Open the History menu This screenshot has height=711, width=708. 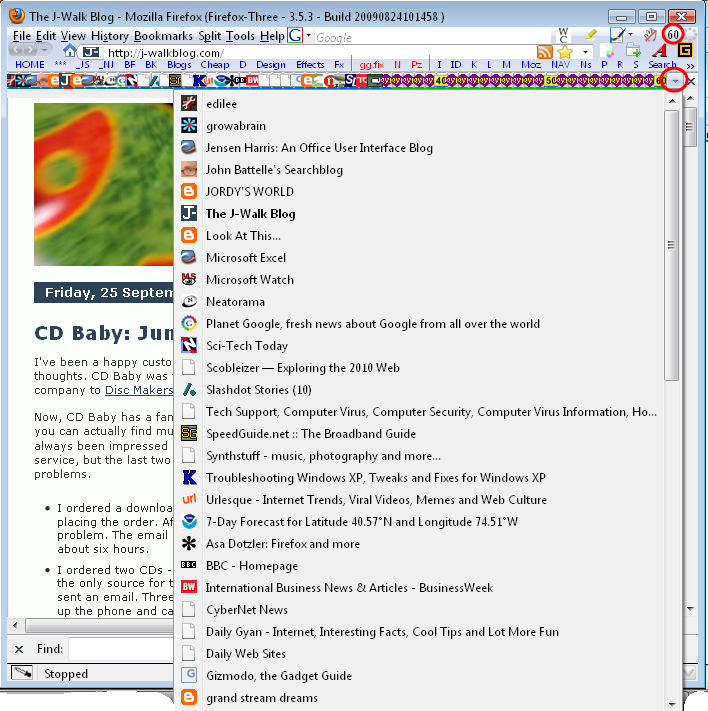110,36
